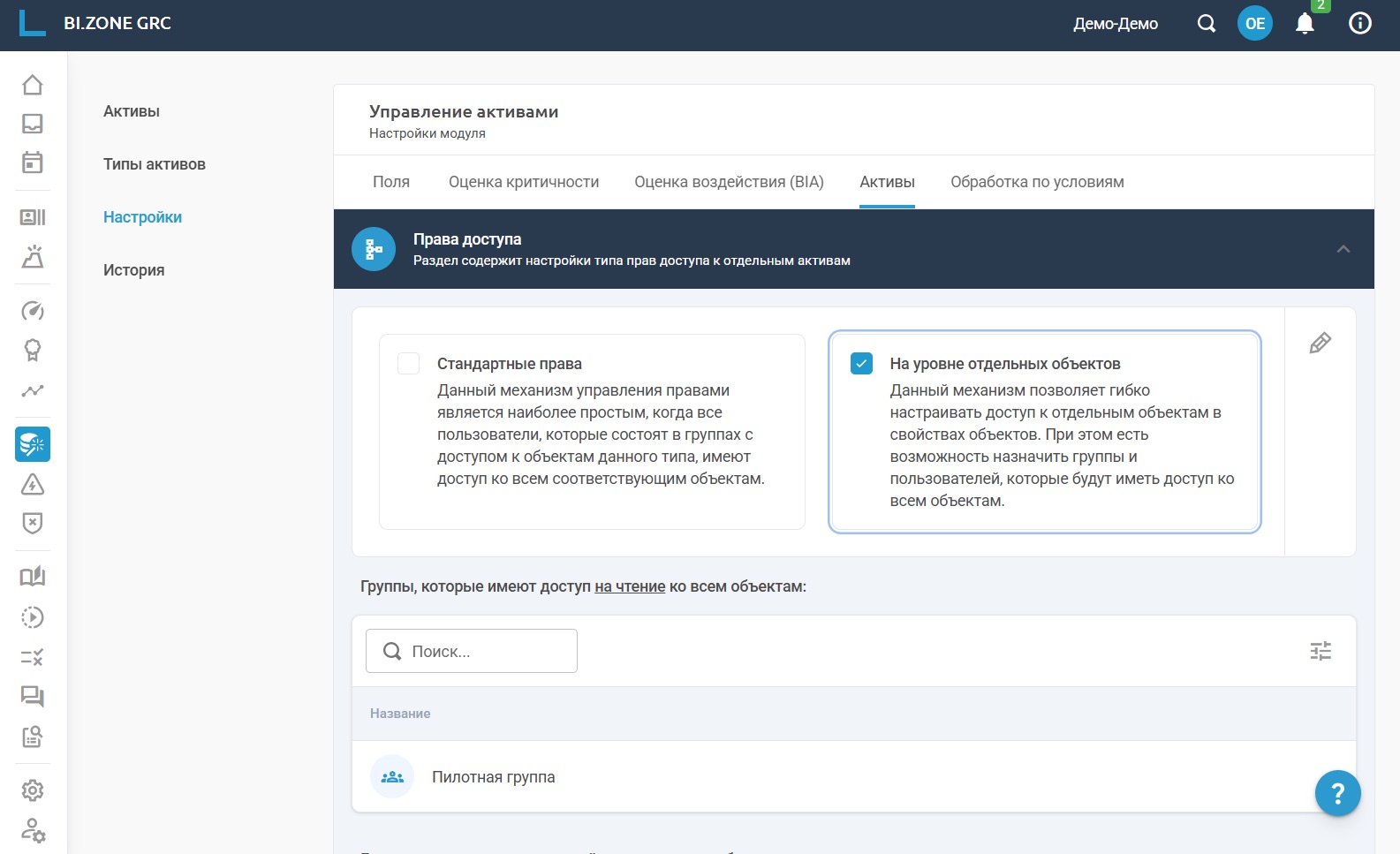Switch to the "Обработка по условиям" tab
Image resolution: width=1400 pixels, height=854 pixels.
click(1037, 182)
